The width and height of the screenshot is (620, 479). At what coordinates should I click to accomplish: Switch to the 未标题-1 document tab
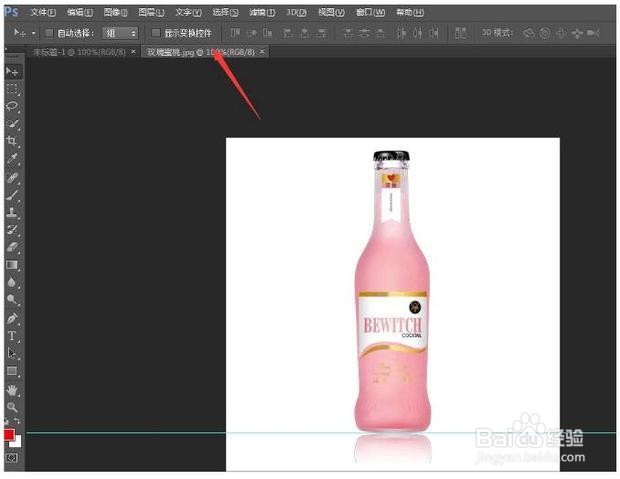(x=79, y=52)
